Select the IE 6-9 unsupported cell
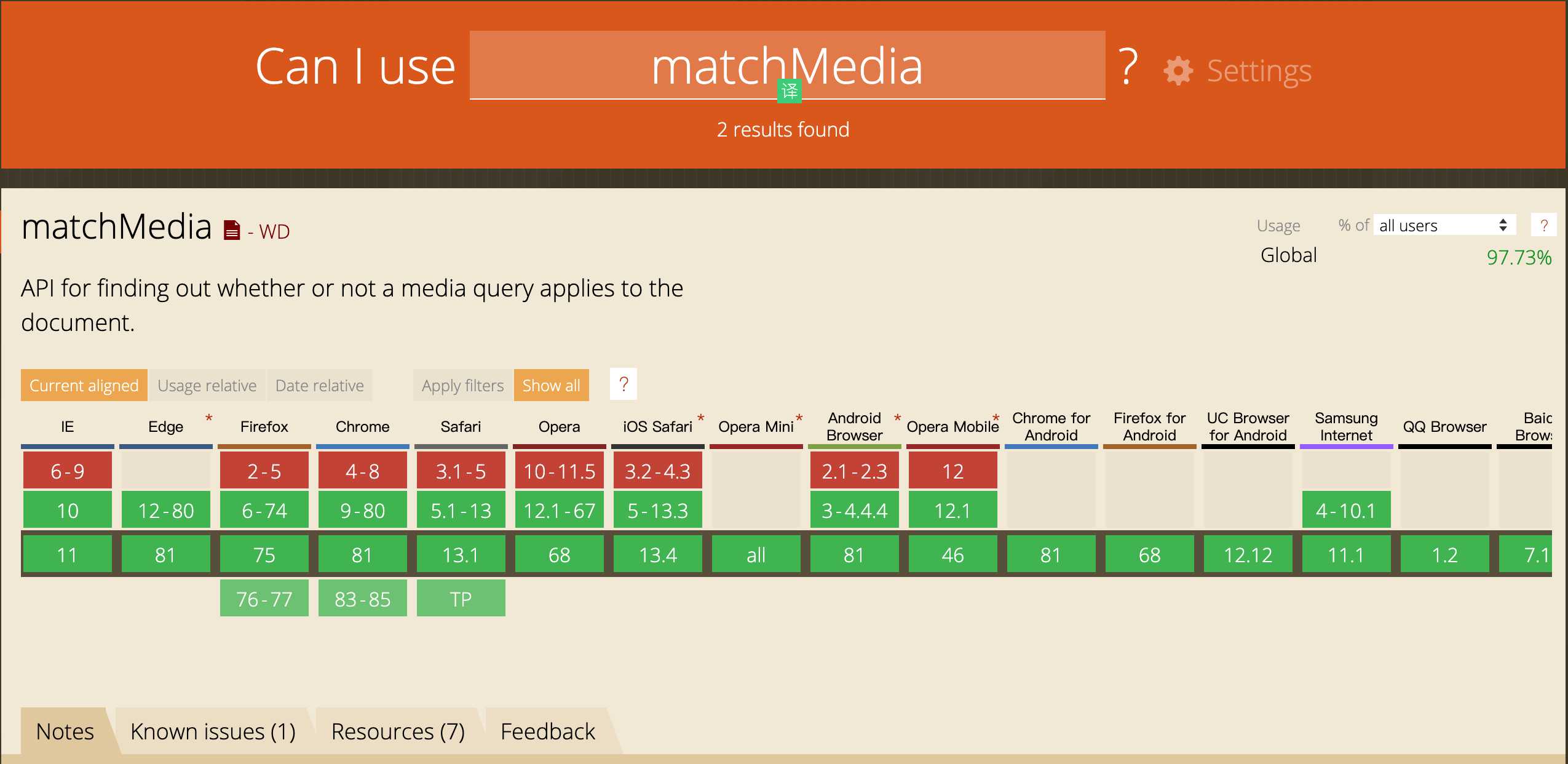Viewport: 1568px width, 764px height. point(68,471)
